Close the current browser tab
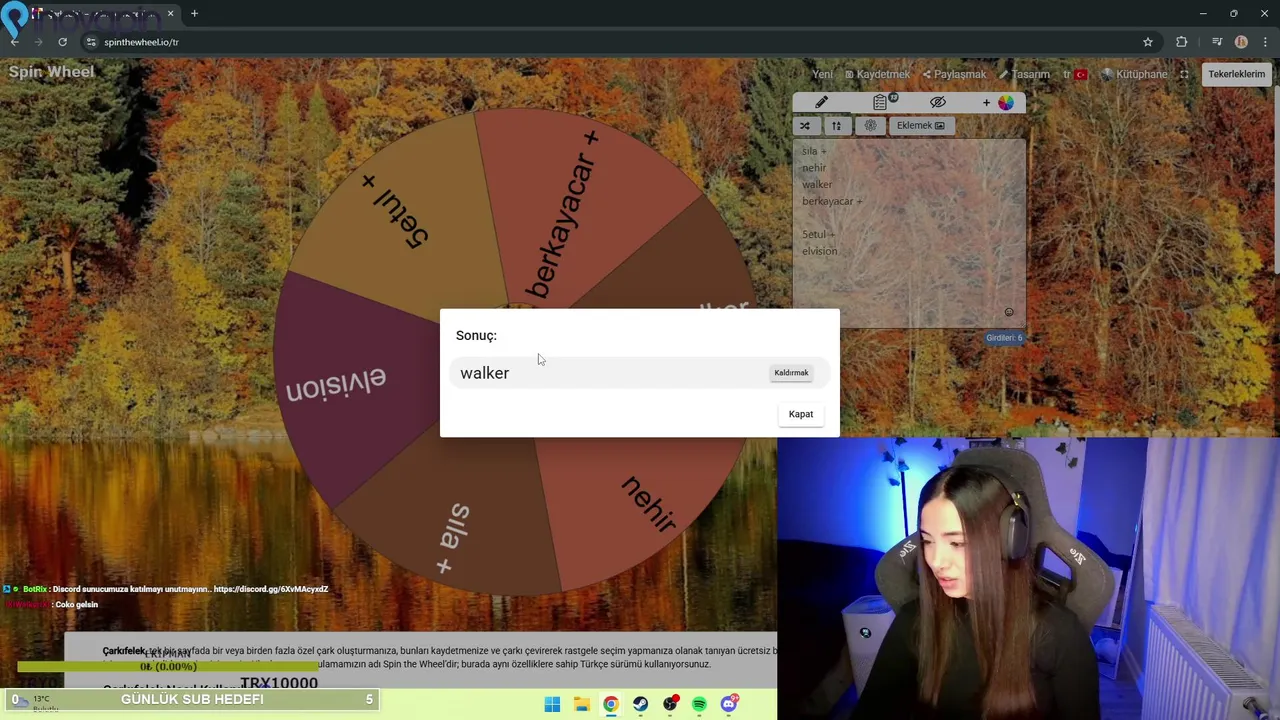The image size is (1280, 720). (x=170, y=14)
